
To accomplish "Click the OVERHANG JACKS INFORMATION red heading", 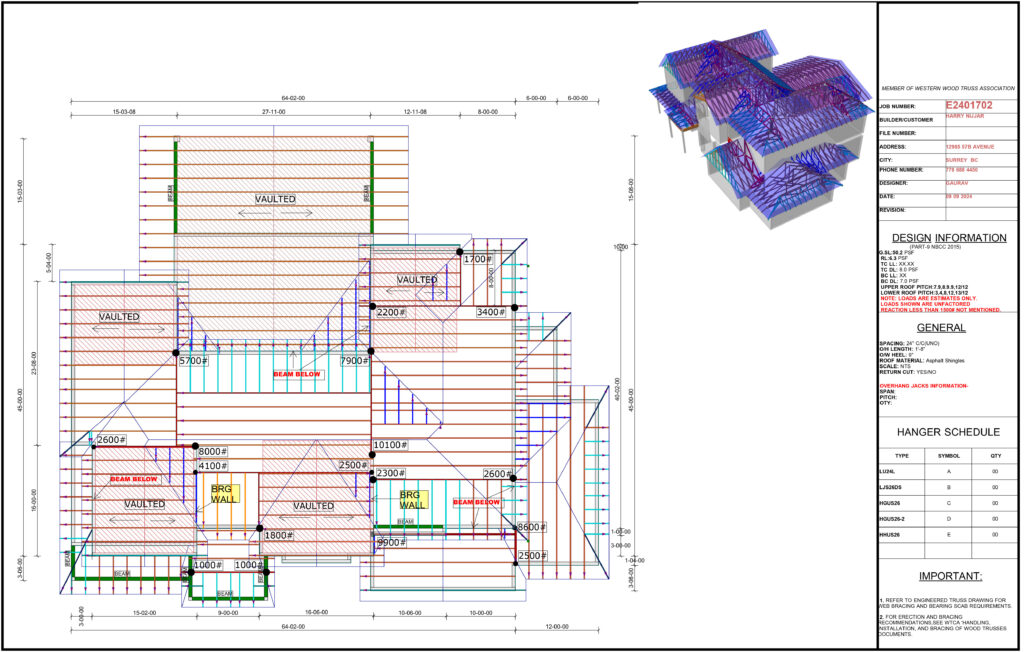I will pos(923,385).
